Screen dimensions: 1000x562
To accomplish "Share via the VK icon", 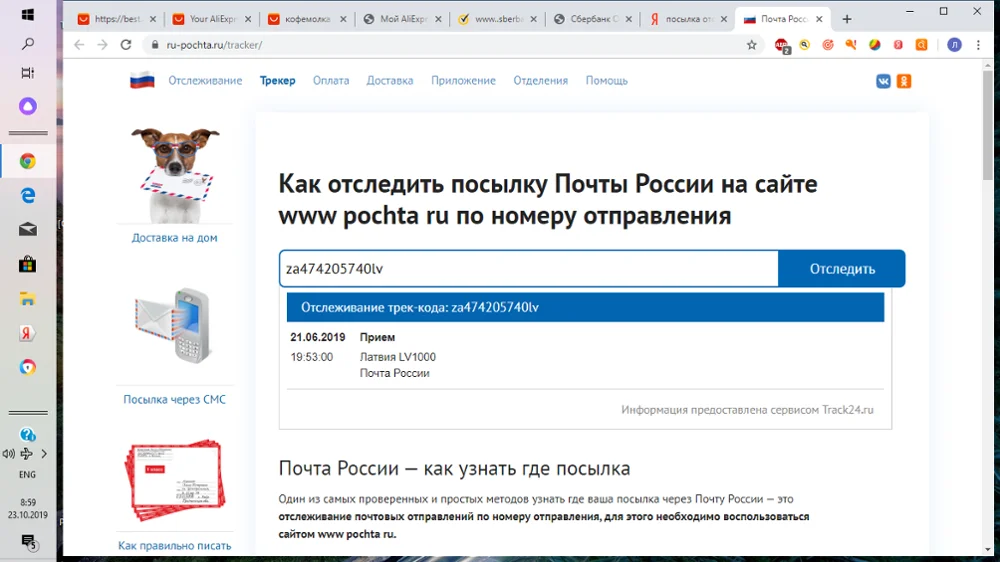I will tap(883, 81).
